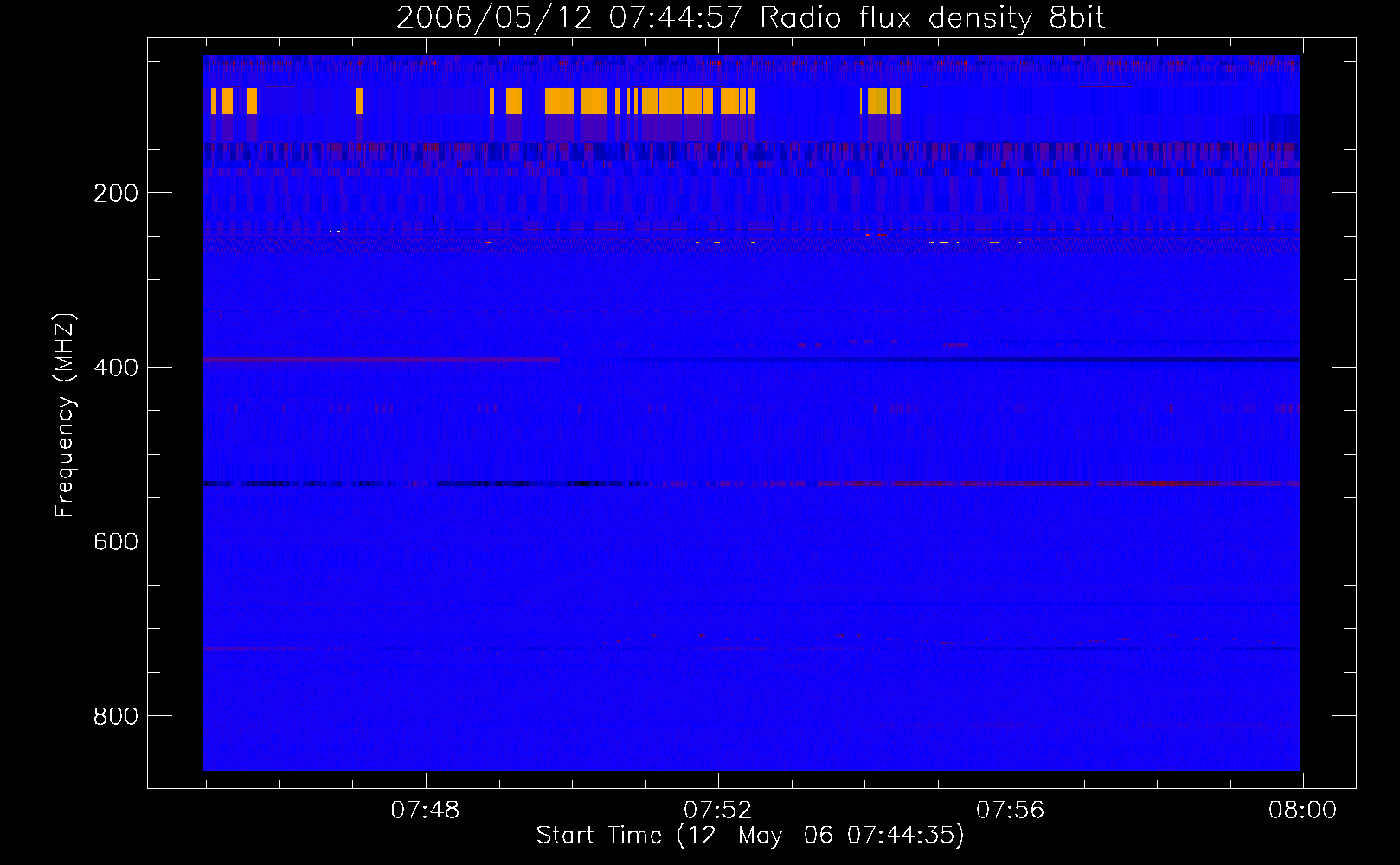This screenshot has width=1400, height=865.
Task: Select the 800 frequency tick label
Action: click(116, 716)
